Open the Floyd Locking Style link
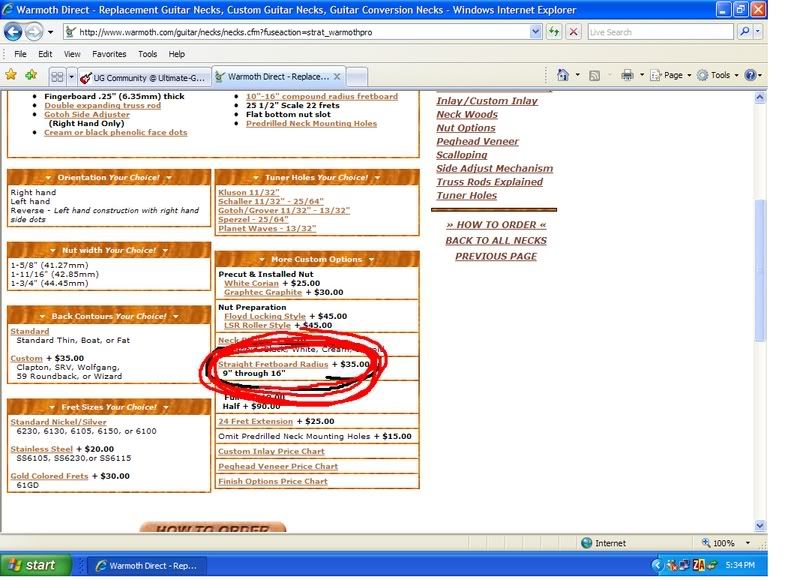 pos(265,316)
